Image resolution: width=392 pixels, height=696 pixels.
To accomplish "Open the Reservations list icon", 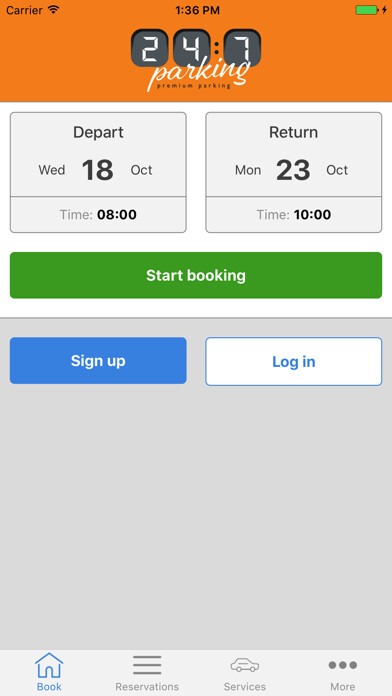I will pos(147,665).
